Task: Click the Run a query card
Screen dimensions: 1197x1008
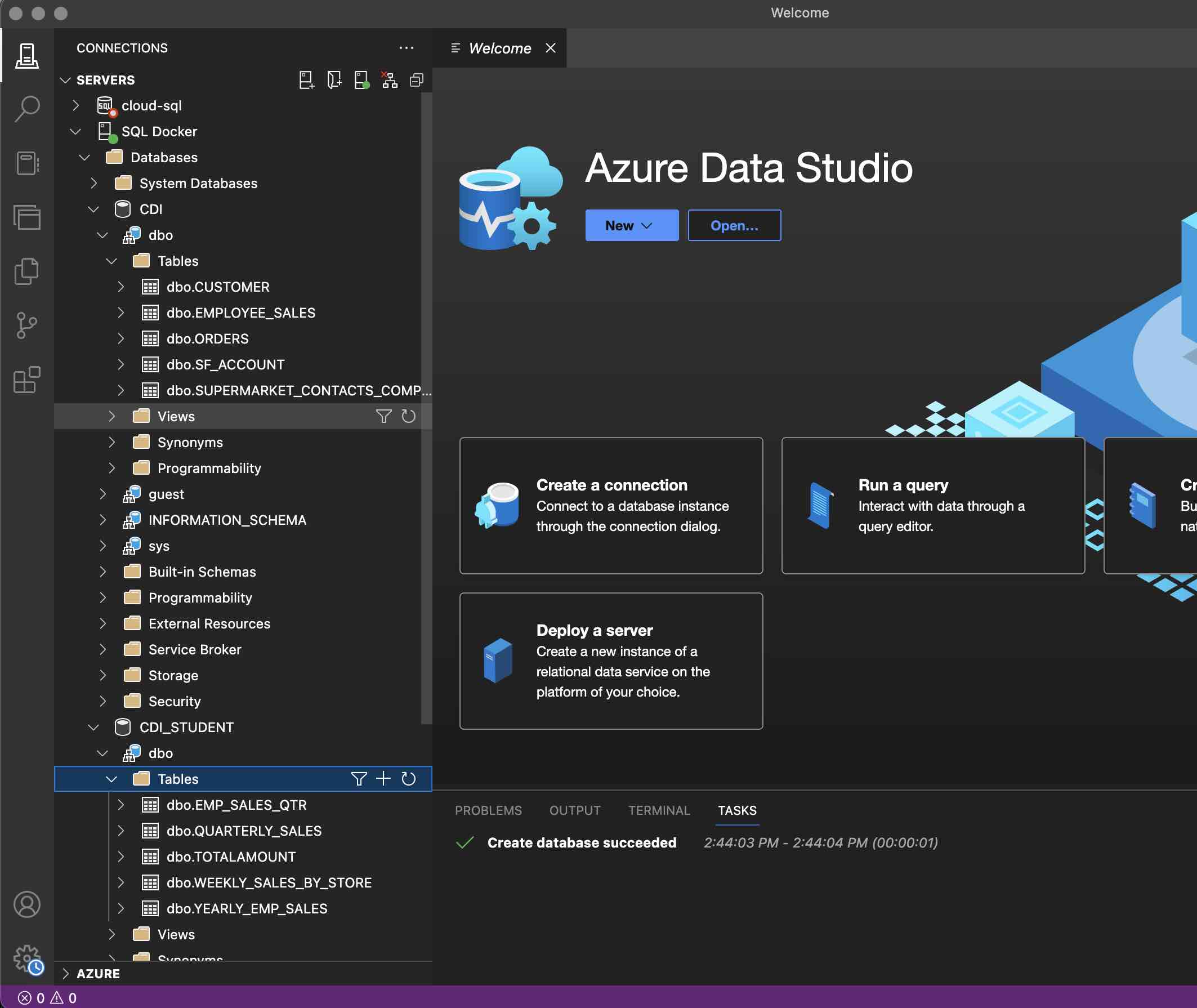Action: click(x=932, y=505)
